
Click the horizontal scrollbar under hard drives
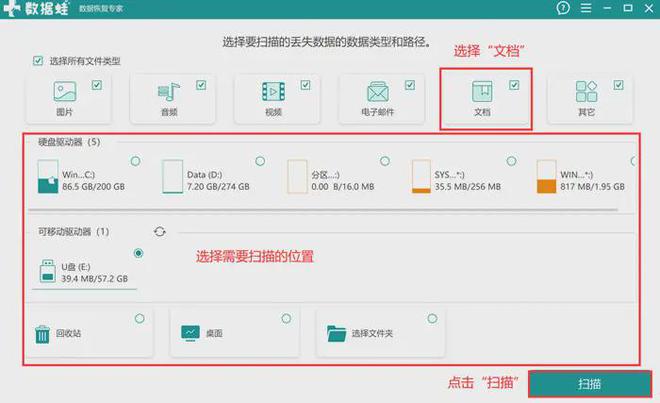pos(323,209)
